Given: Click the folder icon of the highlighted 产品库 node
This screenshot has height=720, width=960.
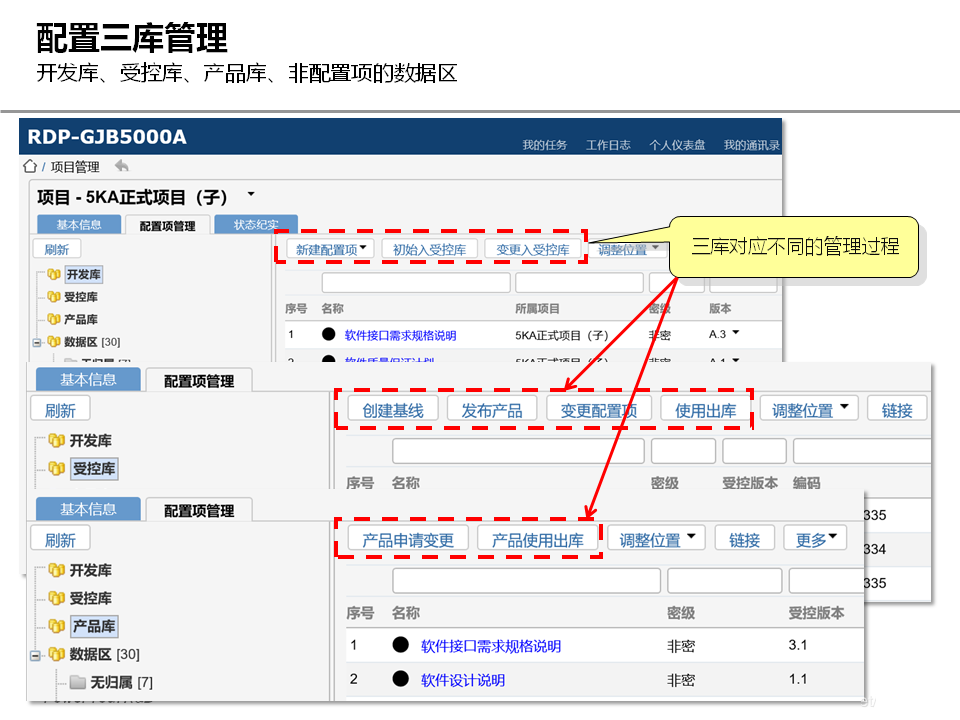Looking at the screenshot, I should tap(57, 626).
